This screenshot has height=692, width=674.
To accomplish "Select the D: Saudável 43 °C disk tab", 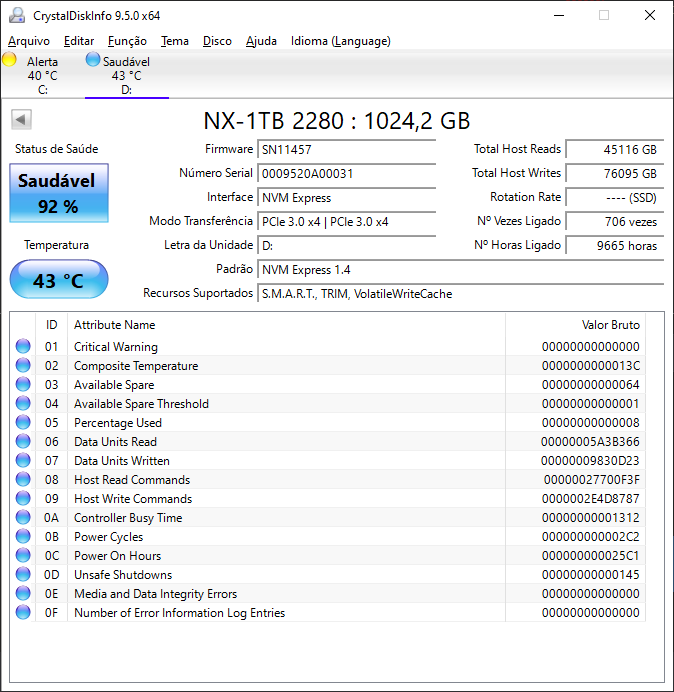I will click(x=127, y=75).
